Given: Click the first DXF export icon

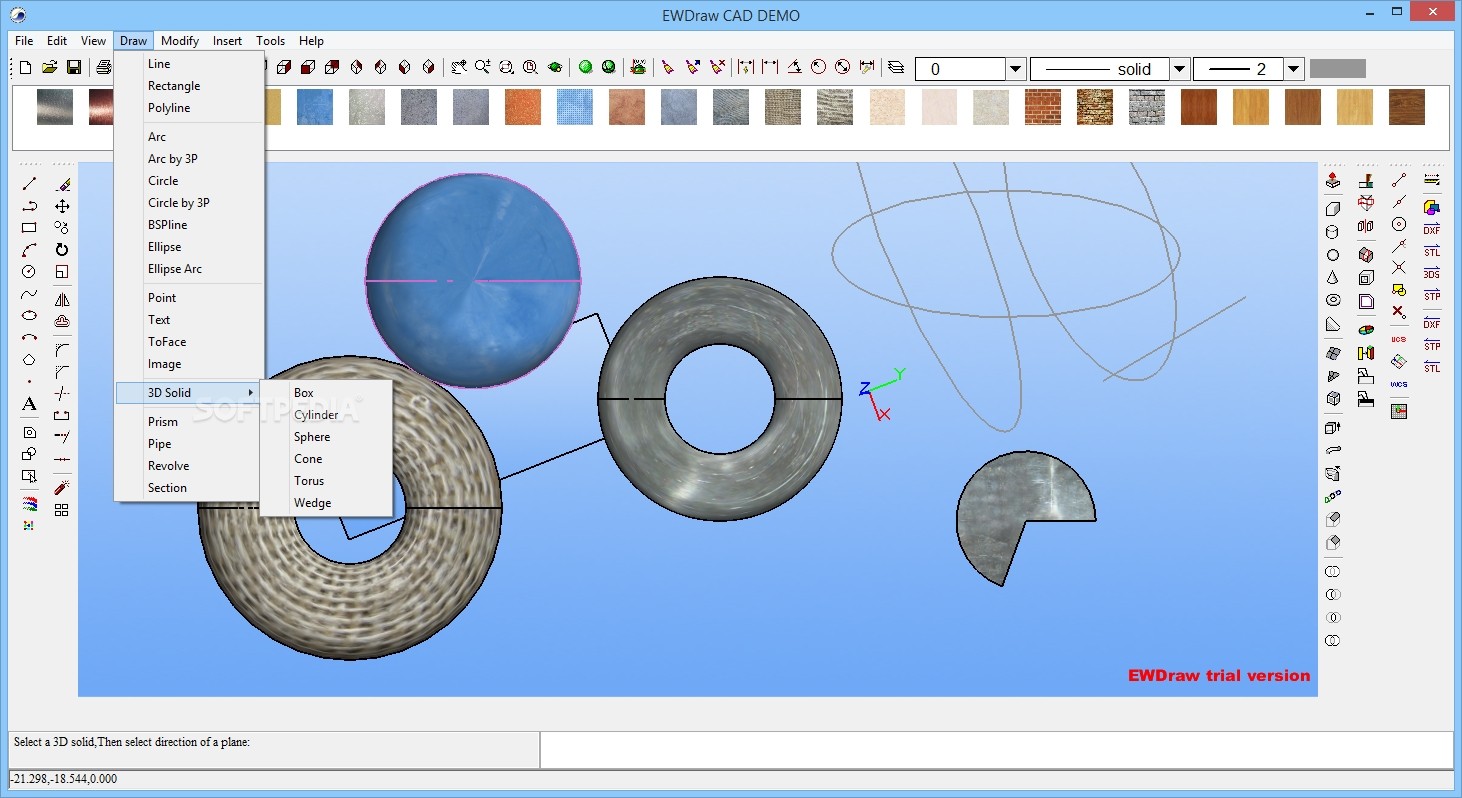Looking at the screenshot, I should coord(1432,228).
